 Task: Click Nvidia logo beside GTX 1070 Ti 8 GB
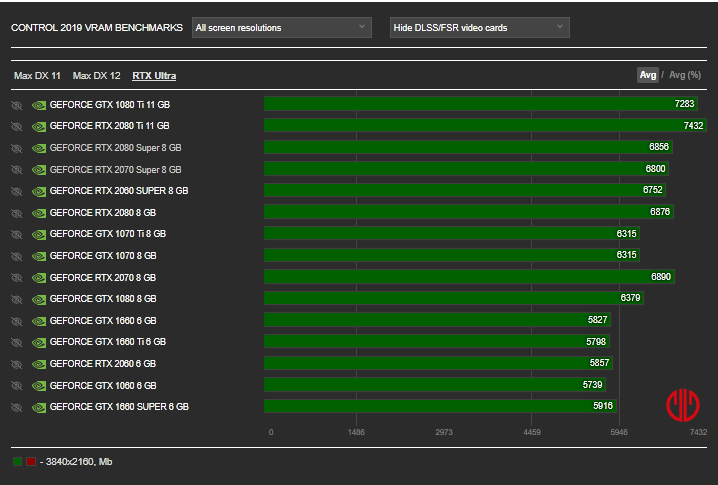[x=39, y=235]
